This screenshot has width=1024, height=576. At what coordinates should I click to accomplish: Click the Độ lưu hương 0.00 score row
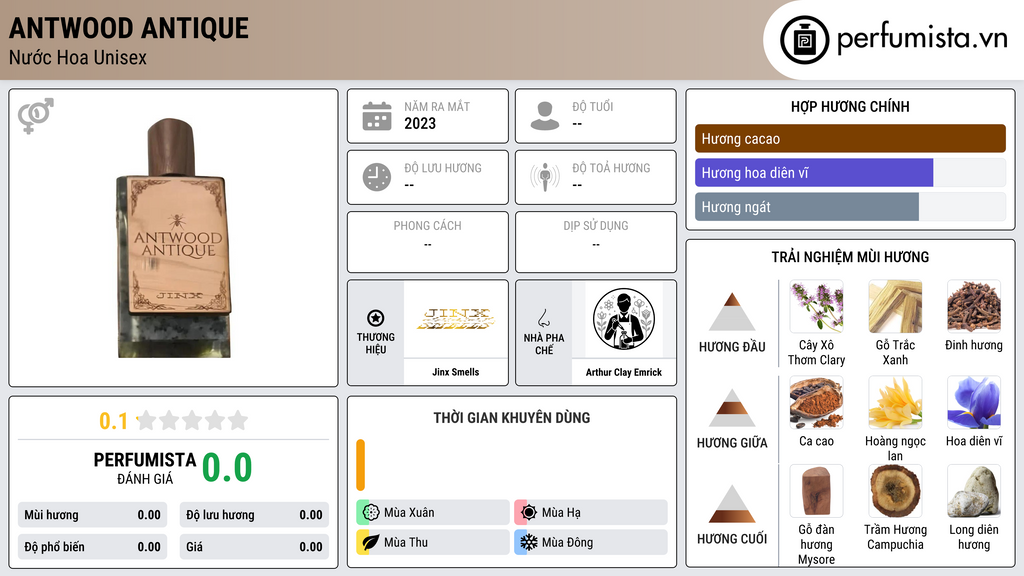(254, 515)
